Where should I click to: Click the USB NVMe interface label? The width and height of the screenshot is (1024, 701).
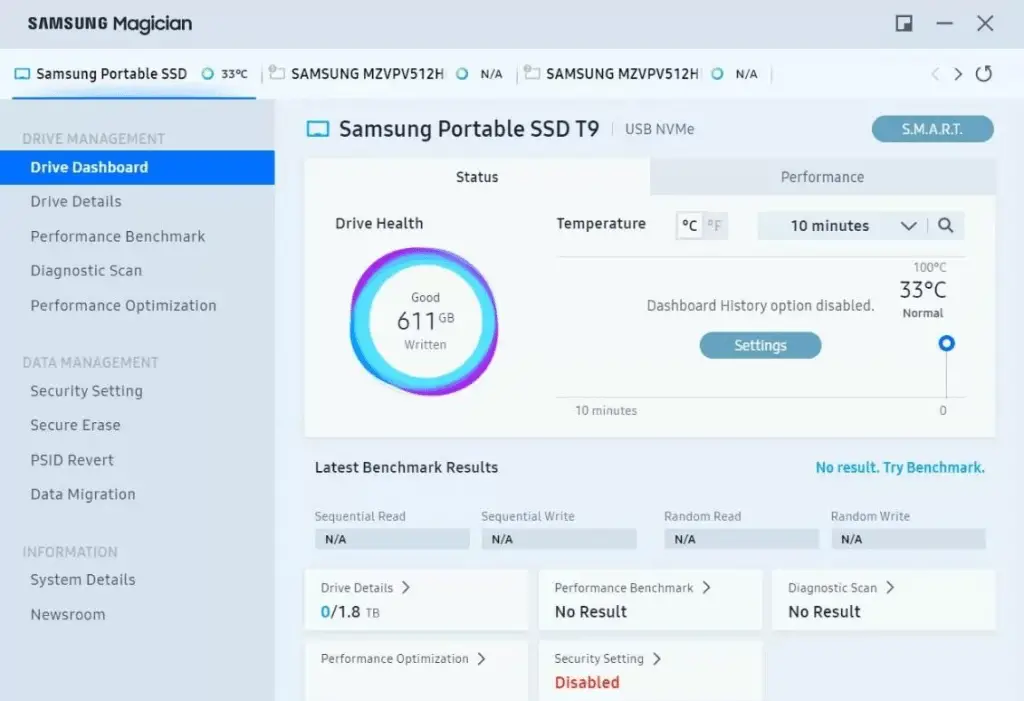[660, 129]
